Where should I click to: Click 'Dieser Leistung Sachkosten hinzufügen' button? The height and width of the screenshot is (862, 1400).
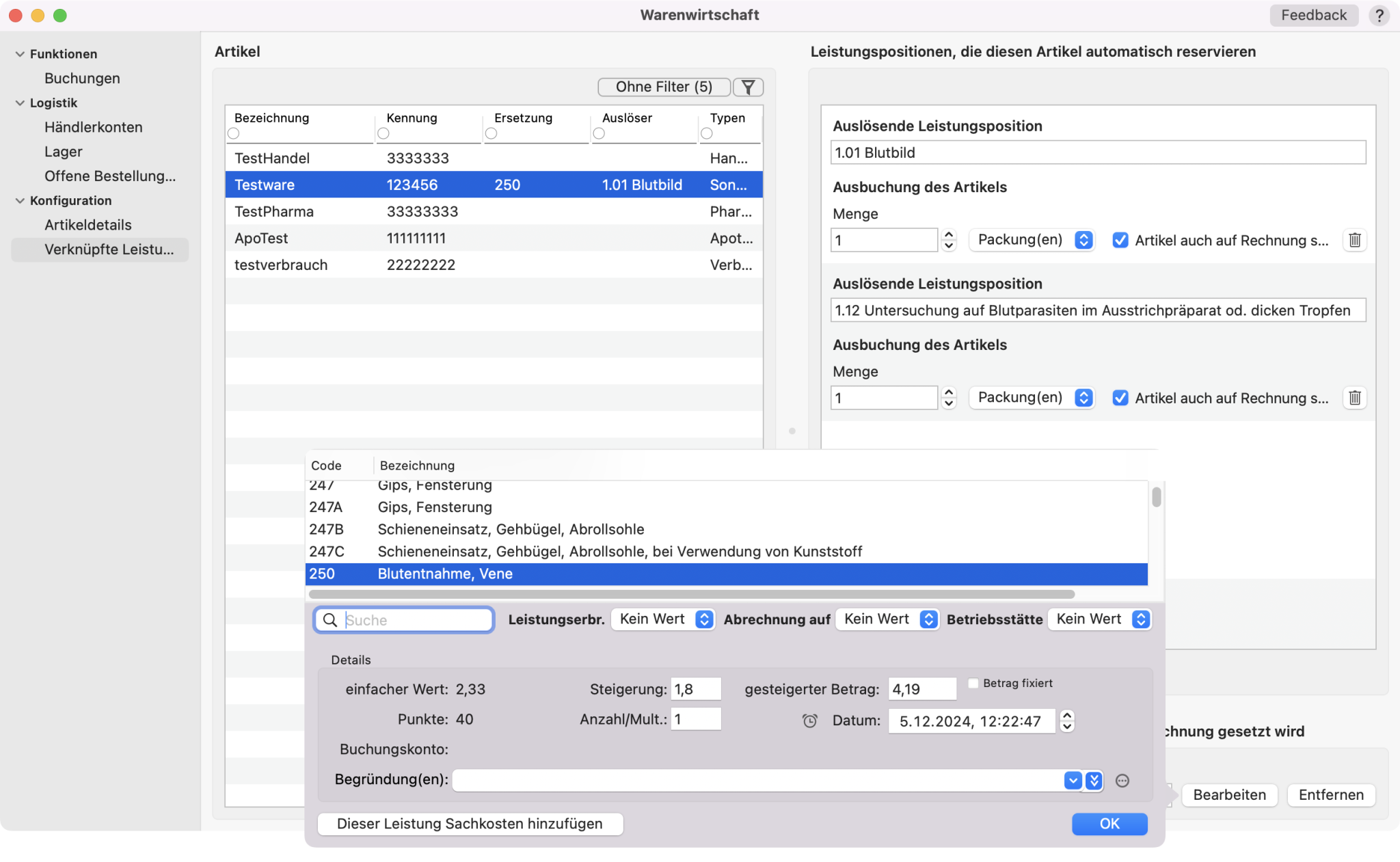point(470,824)
